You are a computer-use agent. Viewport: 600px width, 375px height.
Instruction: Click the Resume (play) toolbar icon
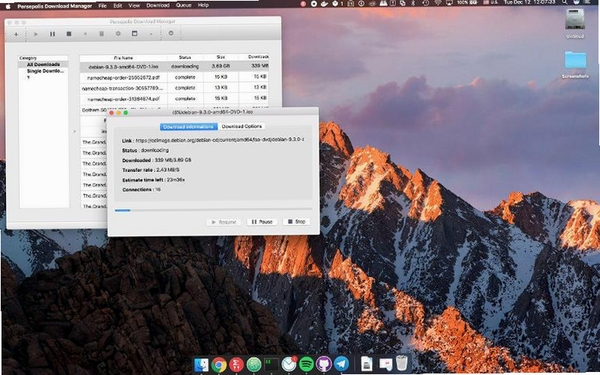36,34
